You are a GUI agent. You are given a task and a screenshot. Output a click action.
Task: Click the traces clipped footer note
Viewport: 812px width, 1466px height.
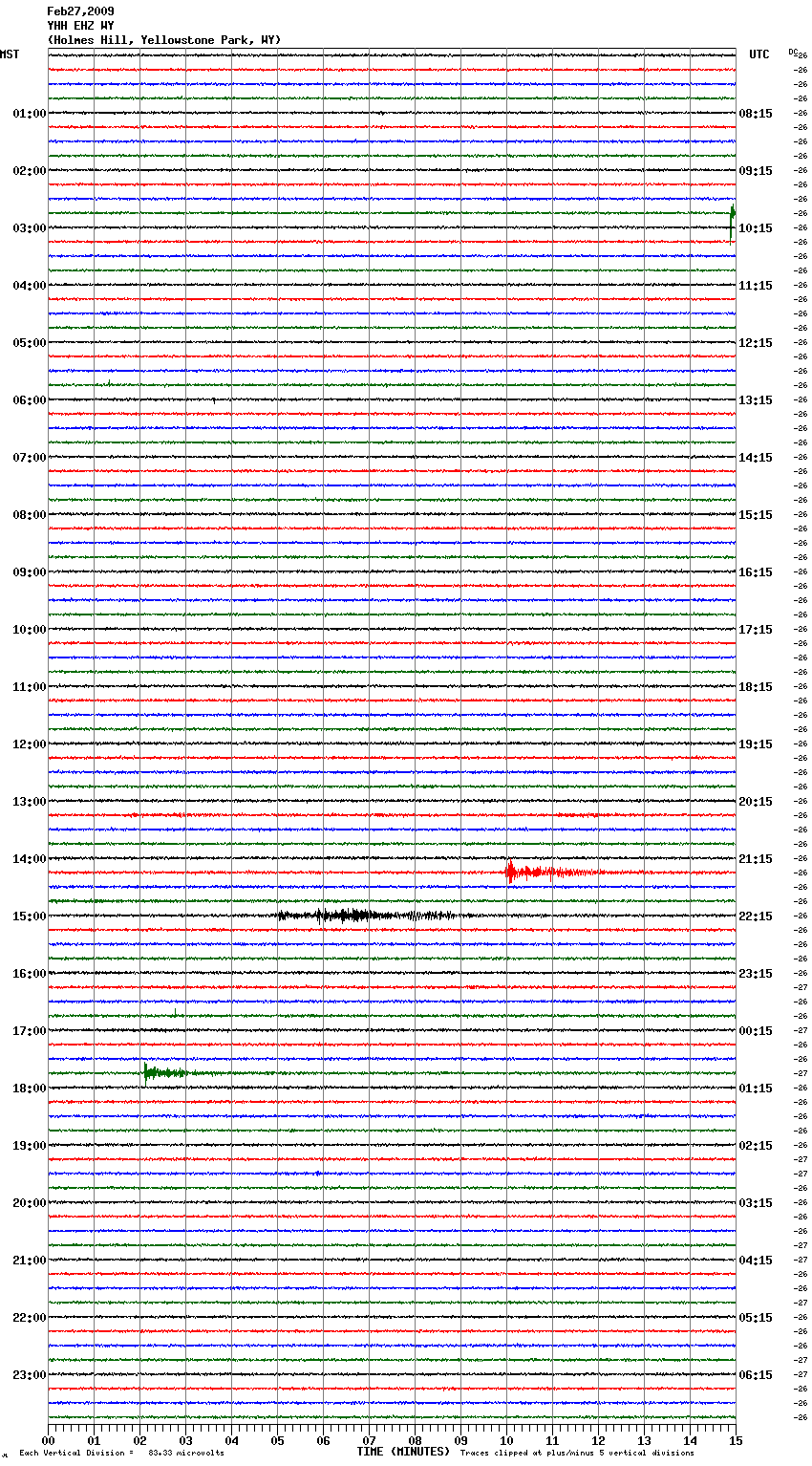coord(577,1454)
